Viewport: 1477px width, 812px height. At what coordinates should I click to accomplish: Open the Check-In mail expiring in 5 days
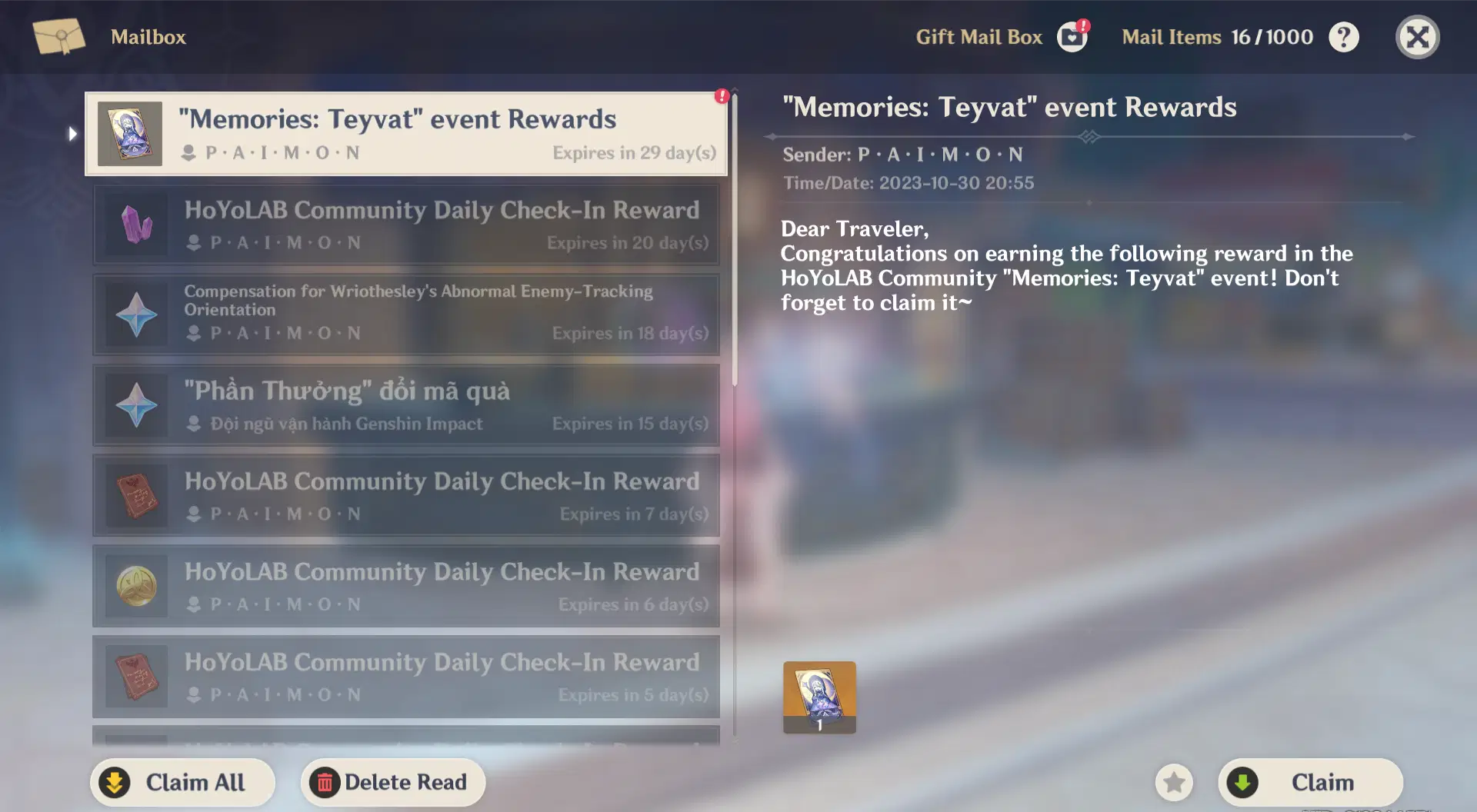[405, 677]
